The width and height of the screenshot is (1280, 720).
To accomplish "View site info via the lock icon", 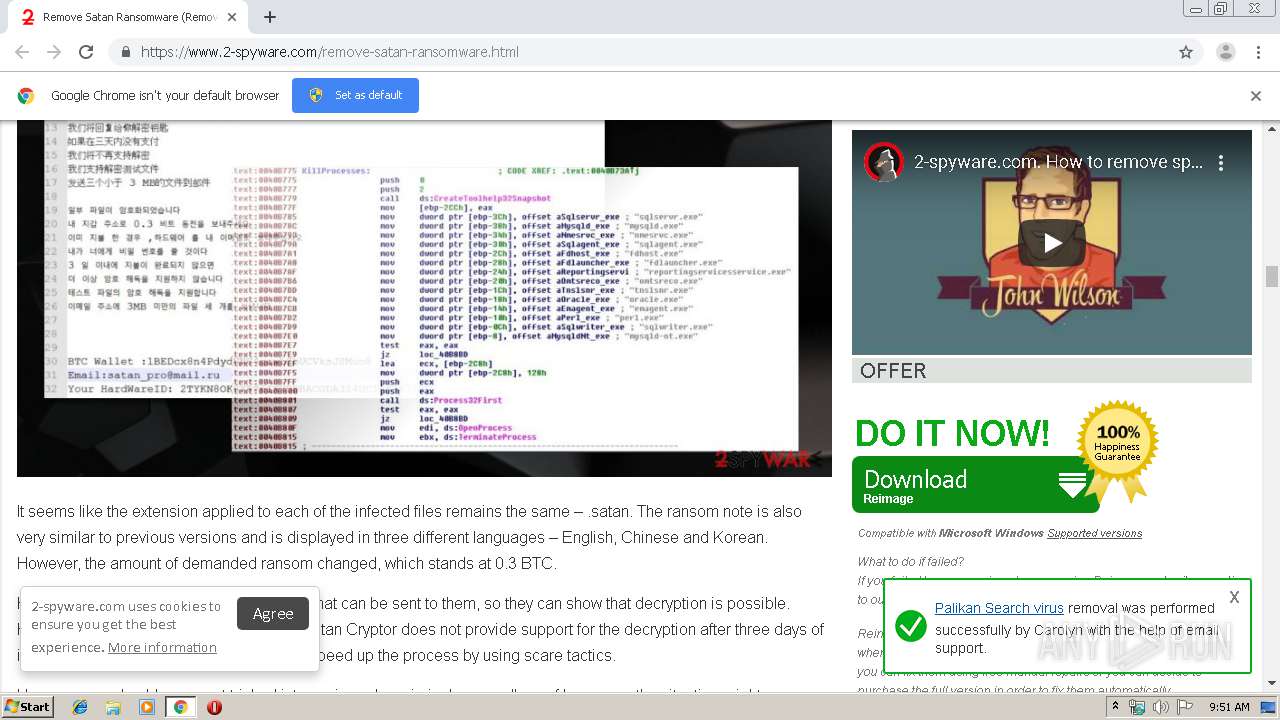I will (x=125, y=52).
